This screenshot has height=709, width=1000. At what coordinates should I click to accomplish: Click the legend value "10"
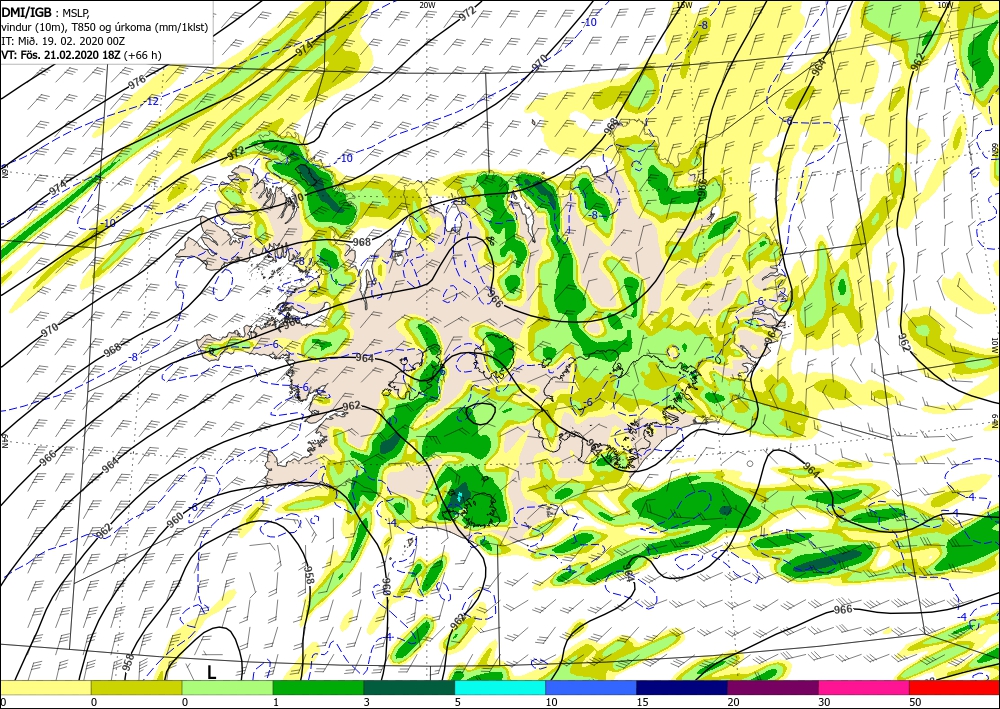click(551, 702)
